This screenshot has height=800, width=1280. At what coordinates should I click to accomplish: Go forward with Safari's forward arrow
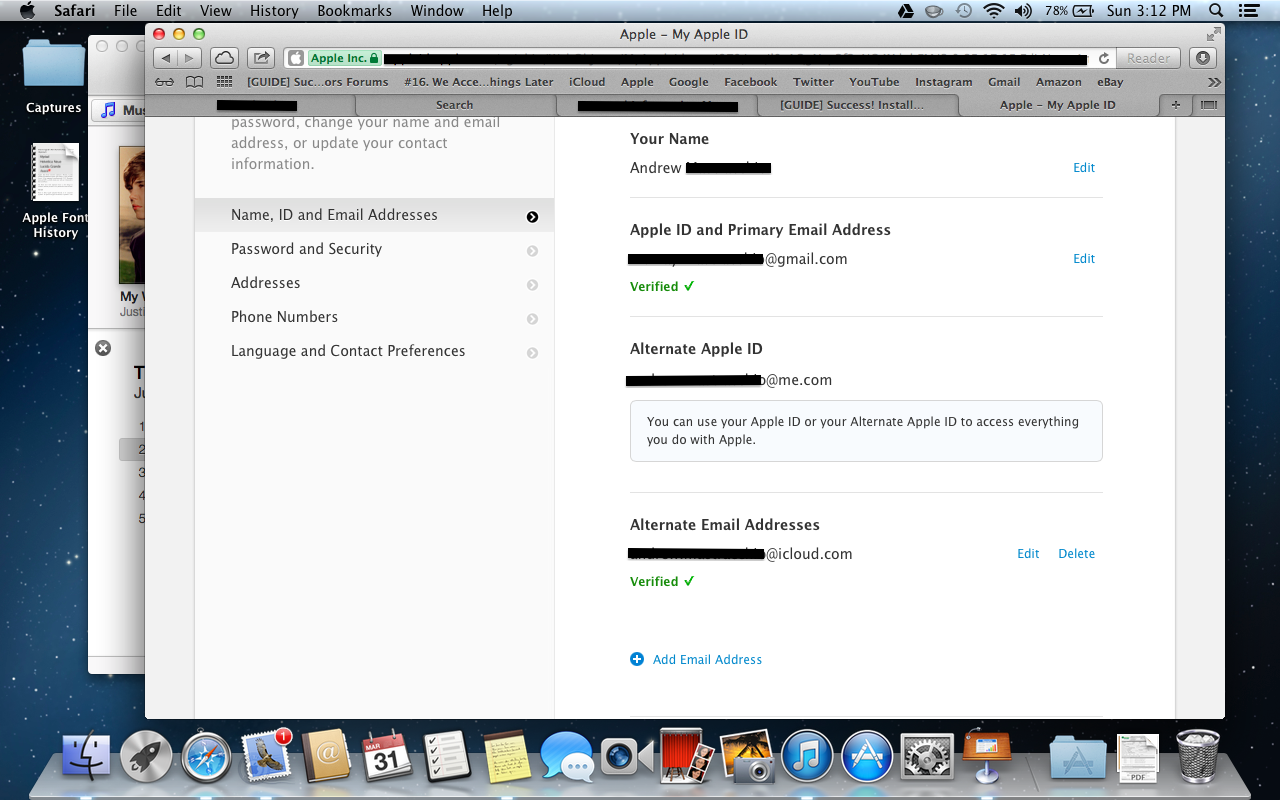click(190, 58)
